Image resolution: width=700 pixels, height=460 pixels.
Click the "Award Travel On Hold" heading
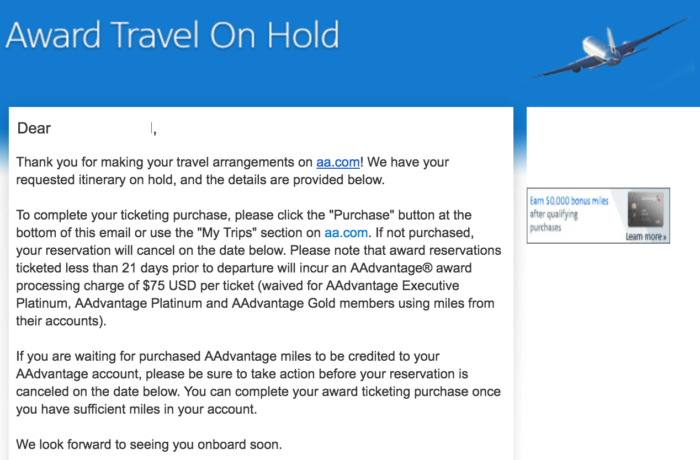click(x=173, y=35)
